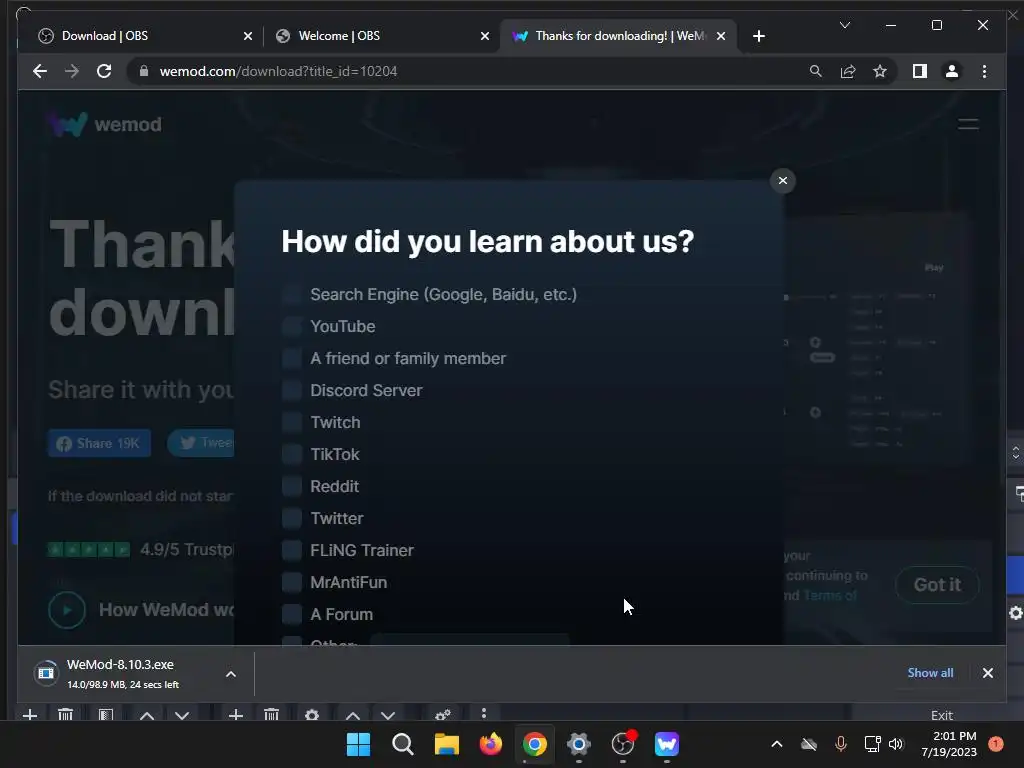Open the Chrome profile menu

[952, 71]
